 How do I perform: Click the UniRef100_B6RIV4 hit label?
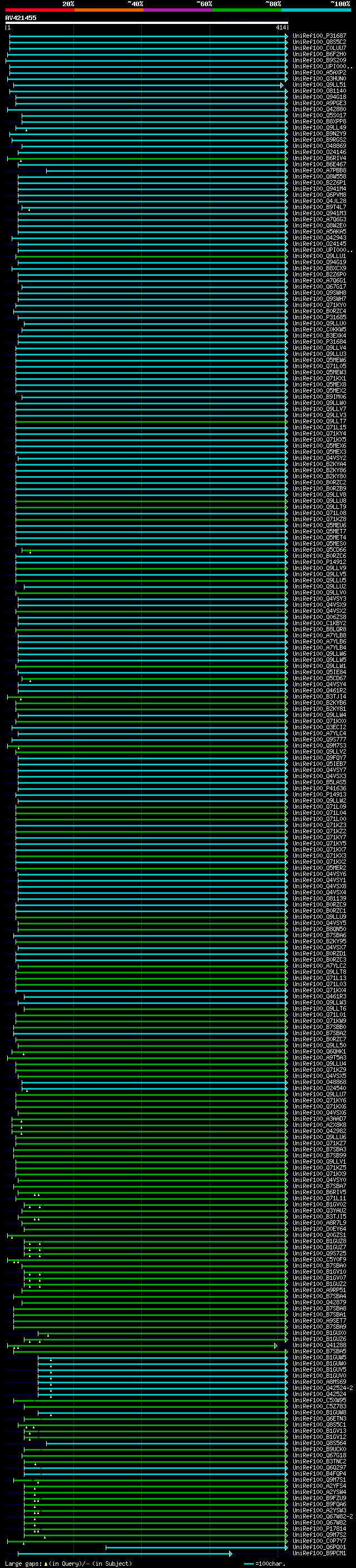[x=319, y=159]
